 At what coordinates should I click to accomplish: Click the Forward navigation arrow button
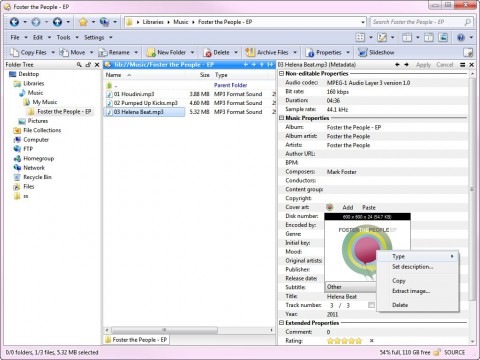36,22
